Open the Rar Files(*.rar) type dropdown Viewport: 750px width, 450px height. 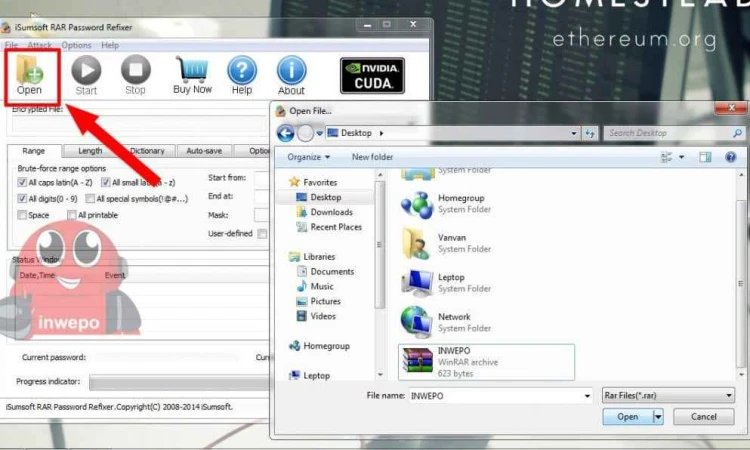click(668, 395)
